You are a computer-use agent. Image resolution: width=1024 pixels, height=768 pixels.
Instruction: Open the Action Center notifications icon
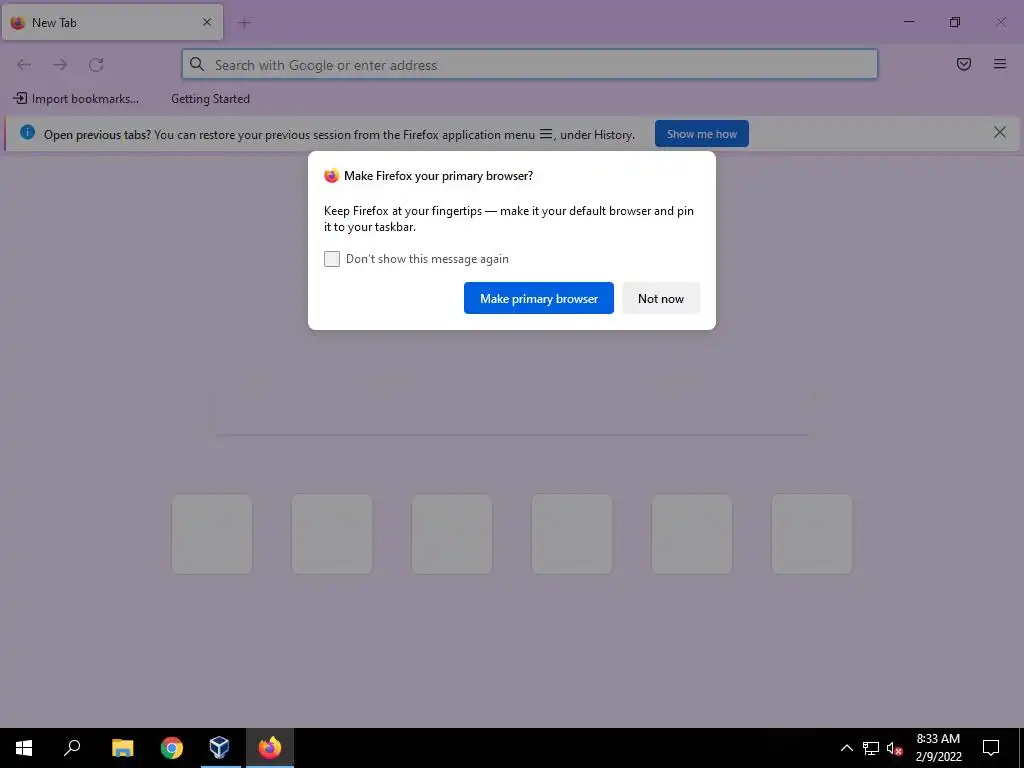(991, 748)
